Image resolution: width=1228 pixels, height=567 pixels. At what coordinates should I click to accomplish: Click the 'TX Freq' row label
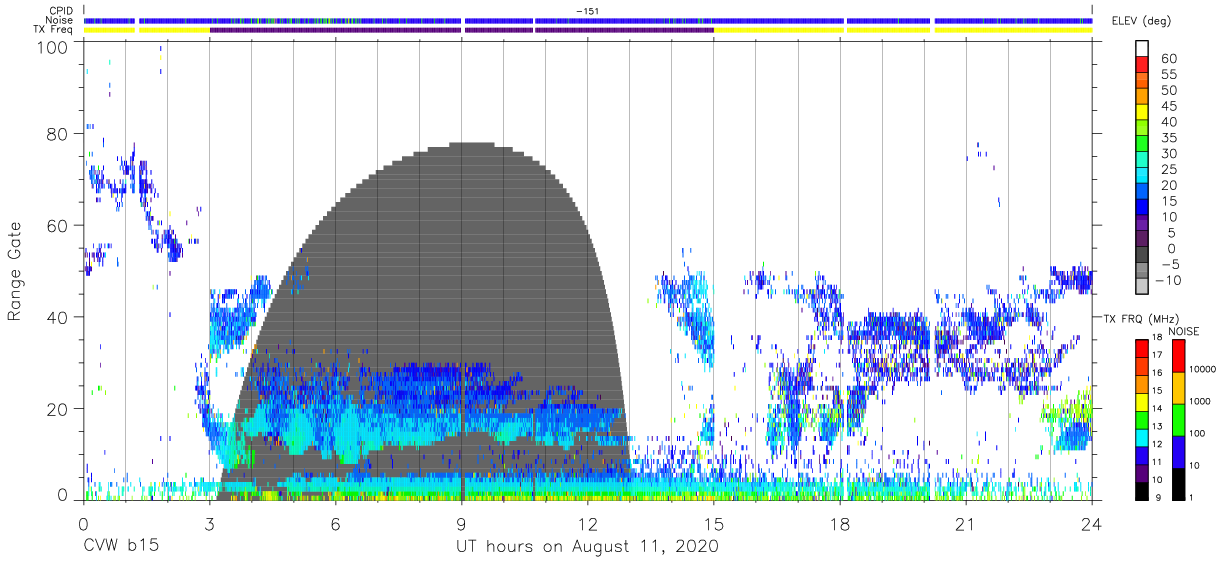[54, 30]
